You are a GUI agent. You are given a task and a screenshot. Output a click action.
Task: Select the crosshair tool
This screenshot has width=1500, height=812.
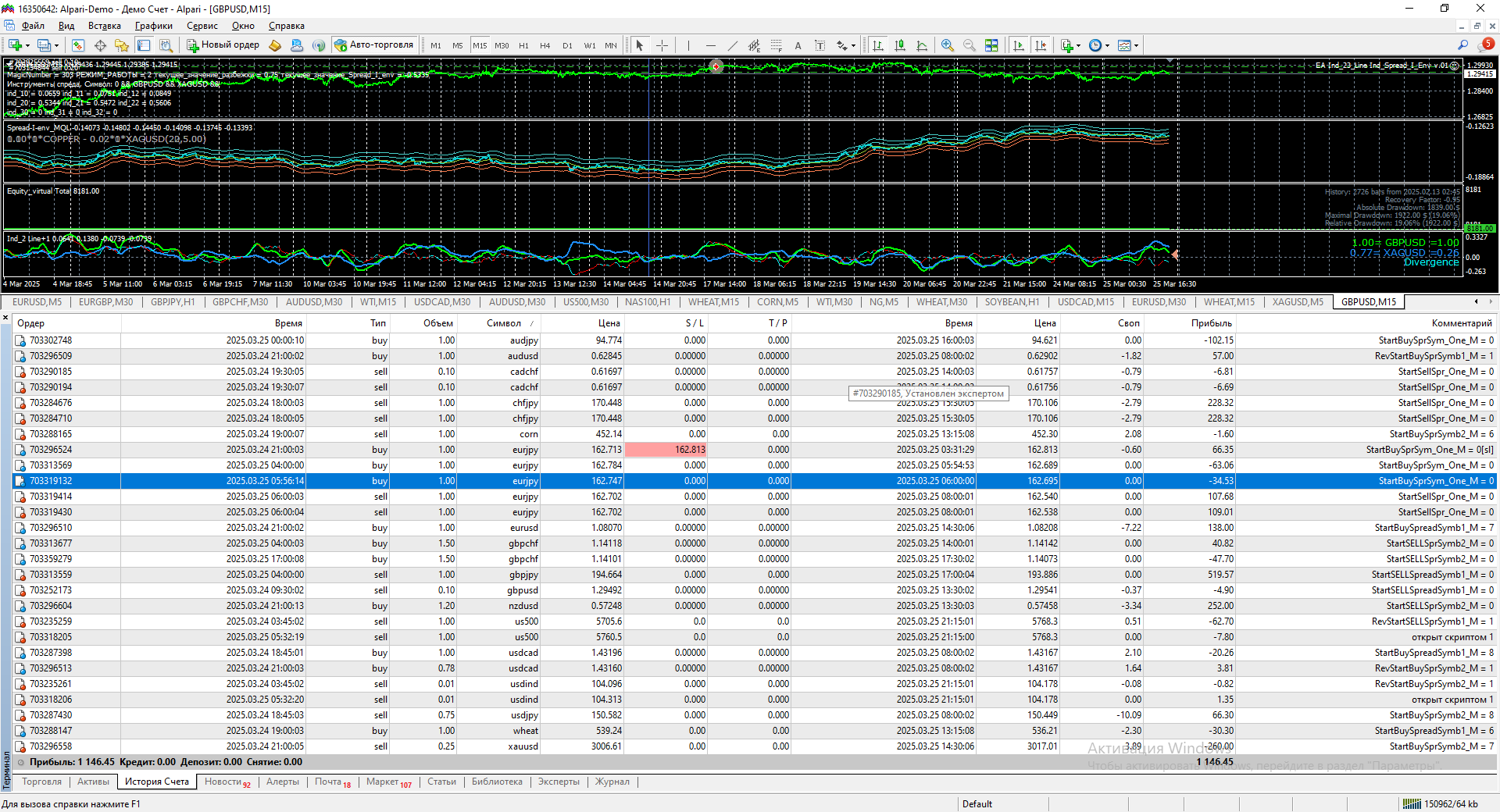662,45
